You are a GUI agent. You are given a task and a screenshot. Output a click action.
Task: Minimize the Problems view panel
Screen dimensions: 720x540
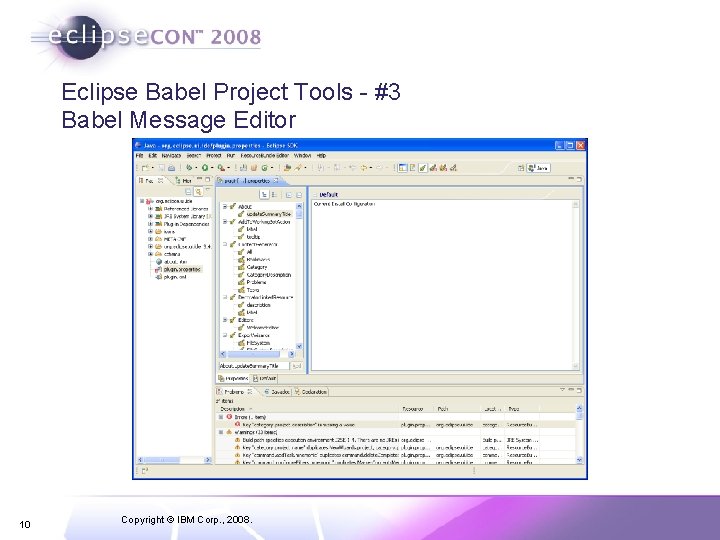point(571,390)
